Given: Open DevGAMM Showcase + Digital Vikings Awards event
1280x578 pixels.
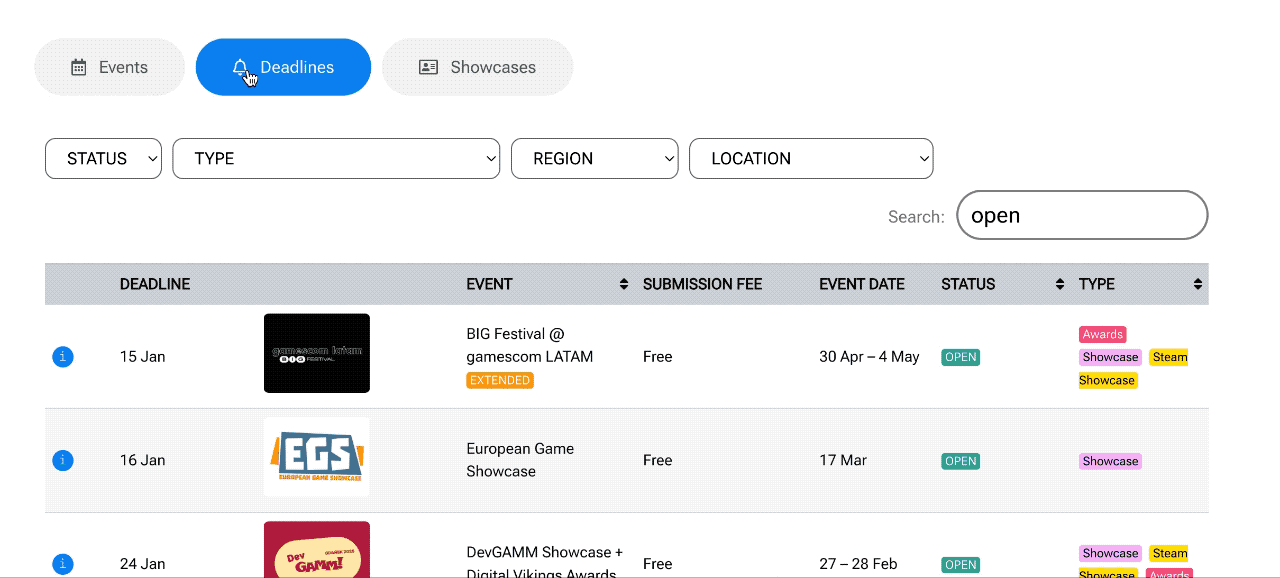Looking at the screenshot, I should pyautogui.click(x=545, y=563).
